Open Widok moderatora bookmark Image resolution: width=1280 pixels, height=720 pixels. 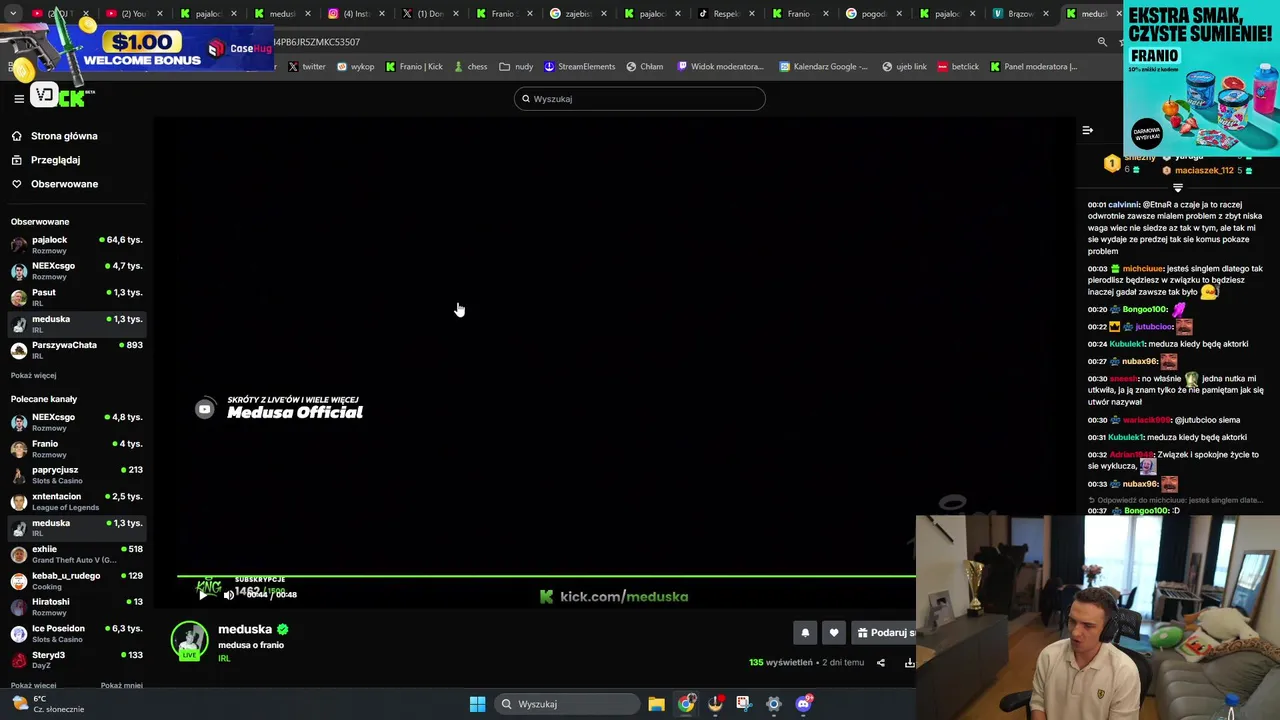click(720, 67)
